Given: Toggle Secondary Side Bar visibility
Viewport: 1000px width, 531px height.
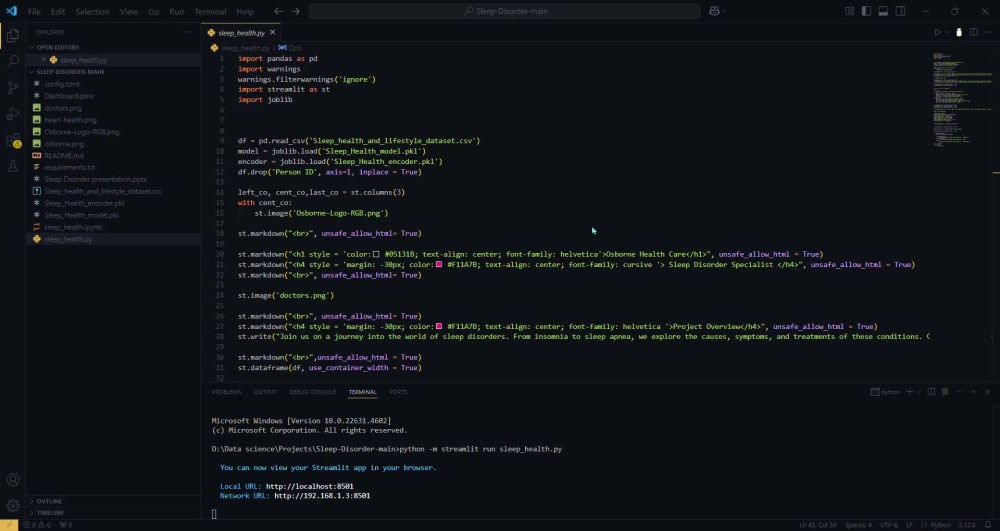Looking at the screenshot, I should (x=900, y=11).
